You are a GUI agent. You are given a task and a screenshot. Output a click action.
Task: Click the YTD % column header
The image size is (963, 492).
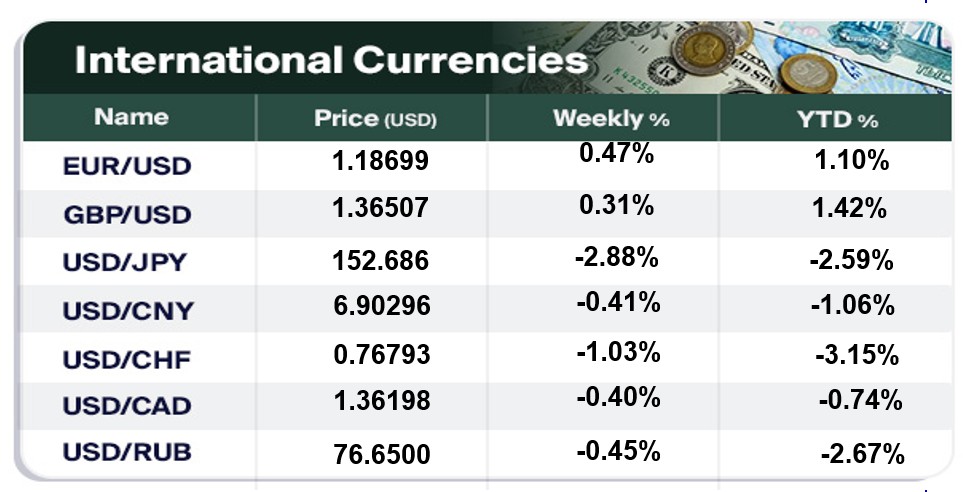(837, 120)
